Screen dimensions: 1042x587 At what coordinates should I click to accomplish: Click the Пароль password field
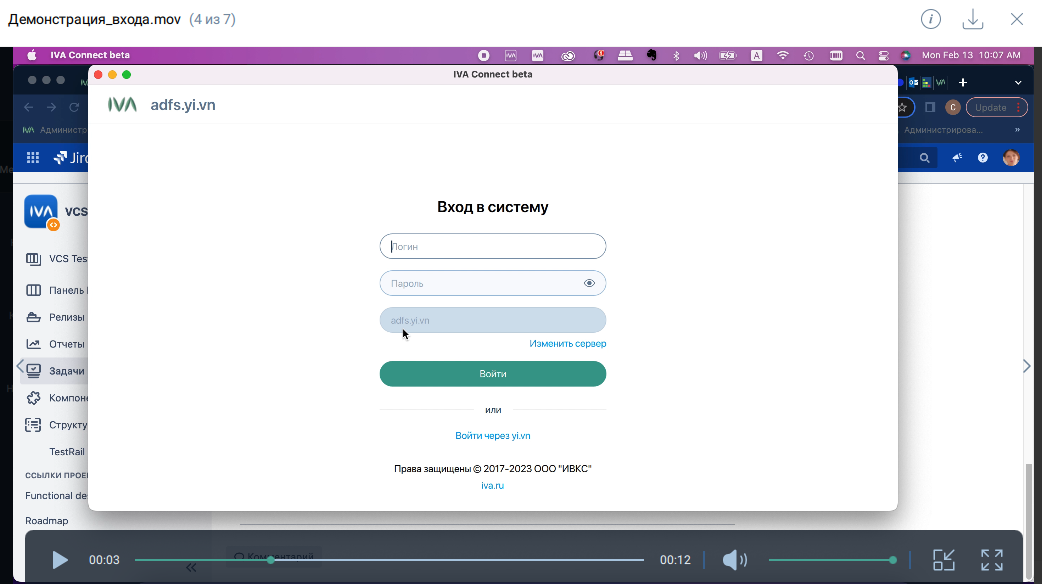[x=480, y=284]
